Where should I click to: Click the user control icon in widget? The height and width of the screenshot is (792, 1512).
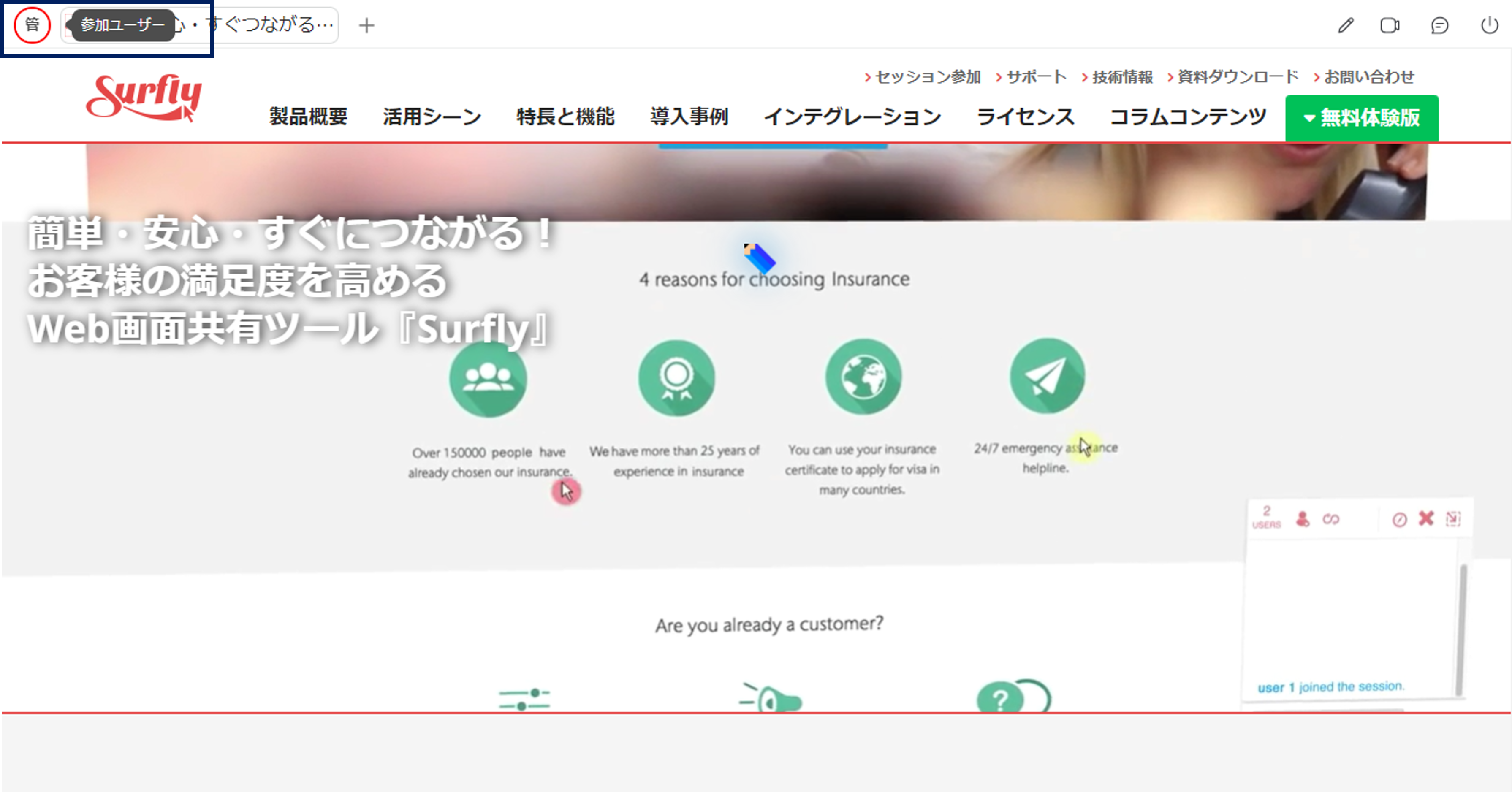(1303, 519)
